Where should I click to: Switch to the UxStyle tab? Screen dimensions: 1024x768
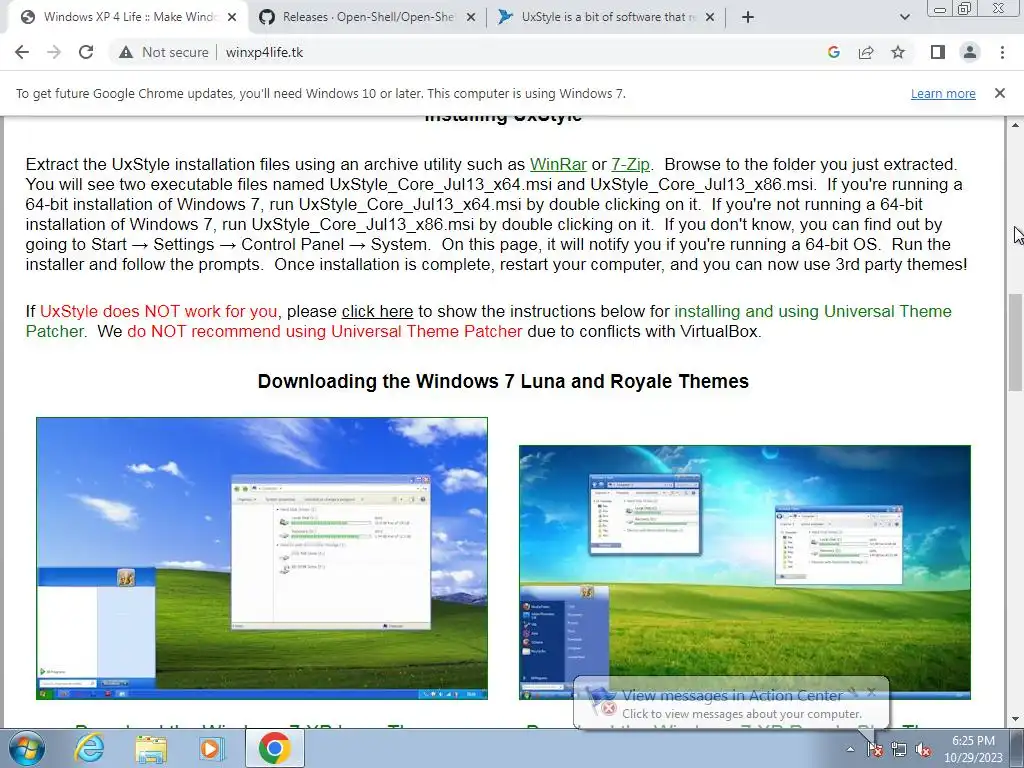click(x=606, y=17)
